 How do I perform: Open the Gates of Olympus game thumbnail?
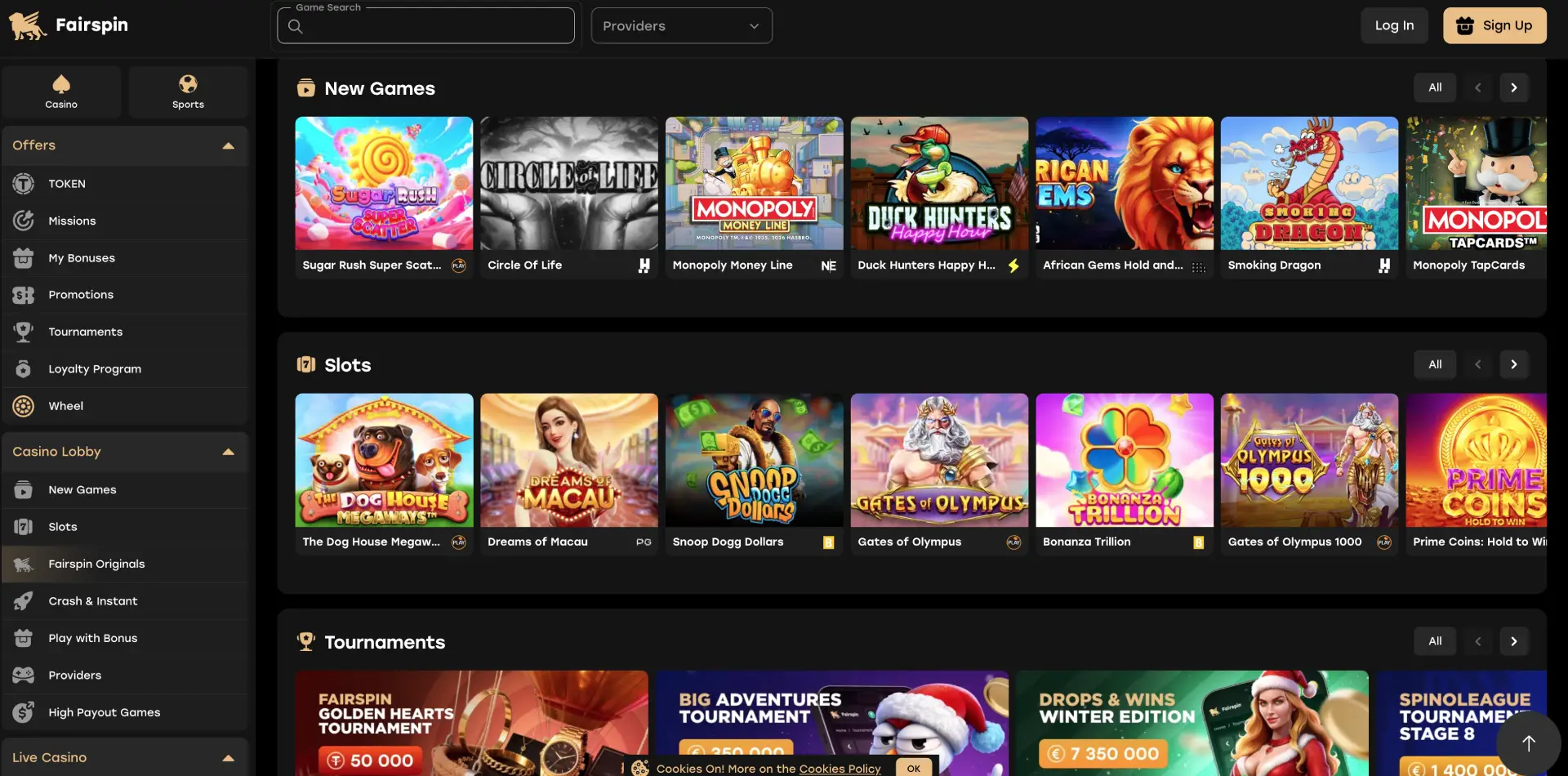tap(939, 460)
